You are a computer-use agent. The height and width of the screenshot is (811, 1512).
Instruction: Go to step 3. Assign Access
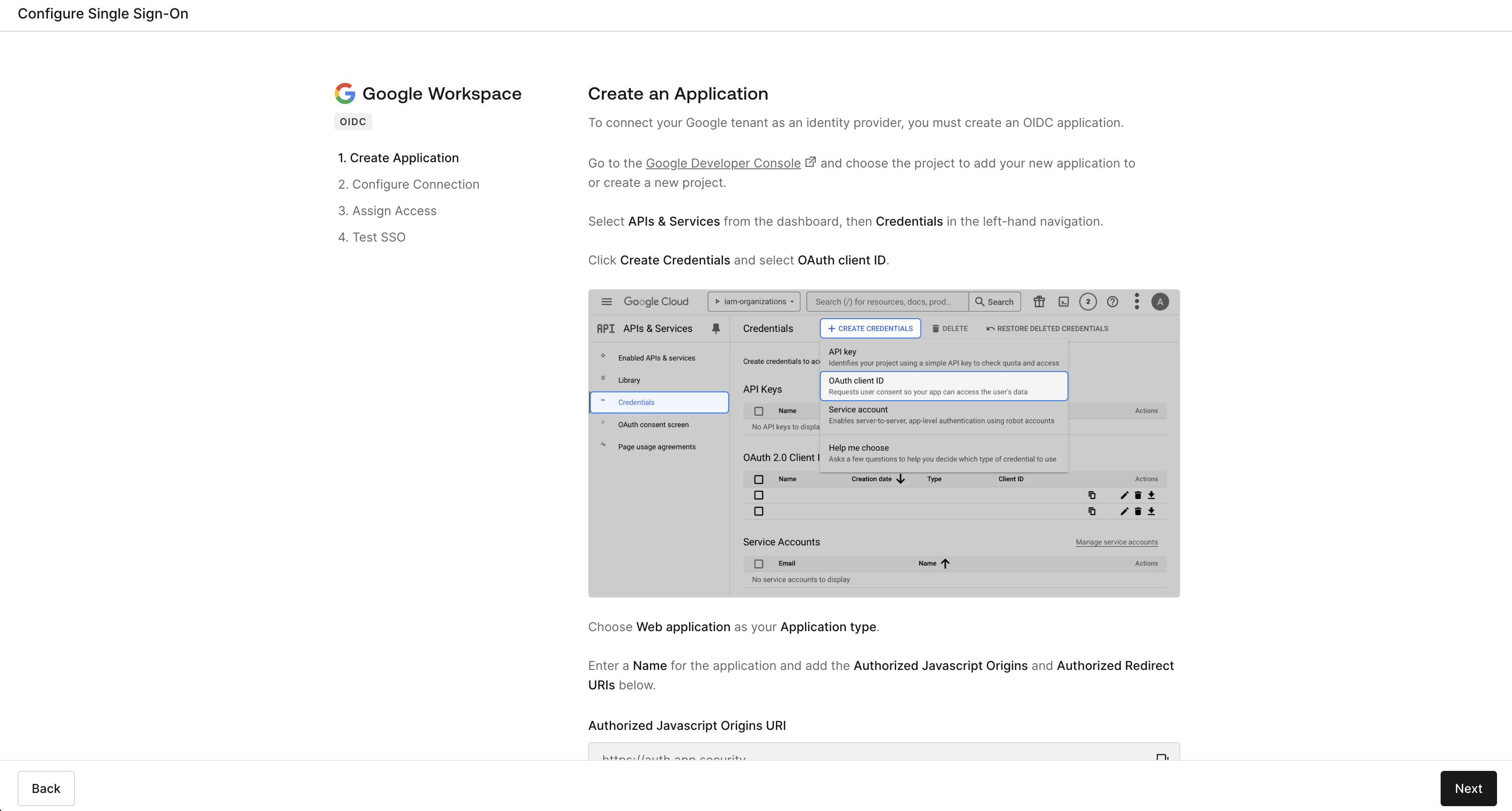click(387, 211)
